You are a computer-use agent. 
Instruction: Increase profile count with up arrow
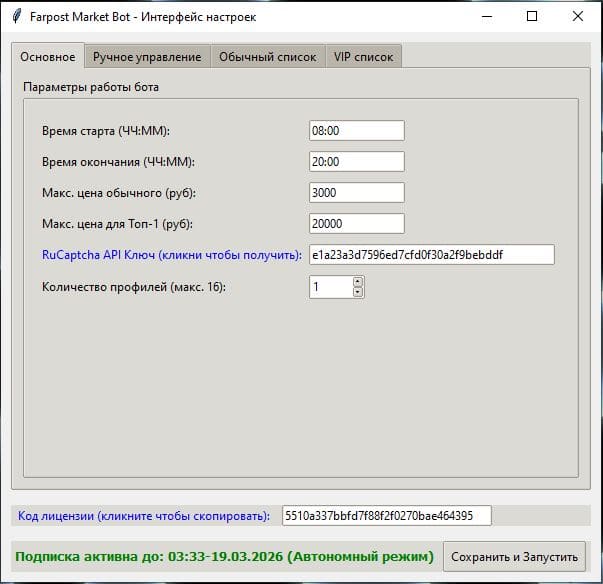[x=358, y=282]
